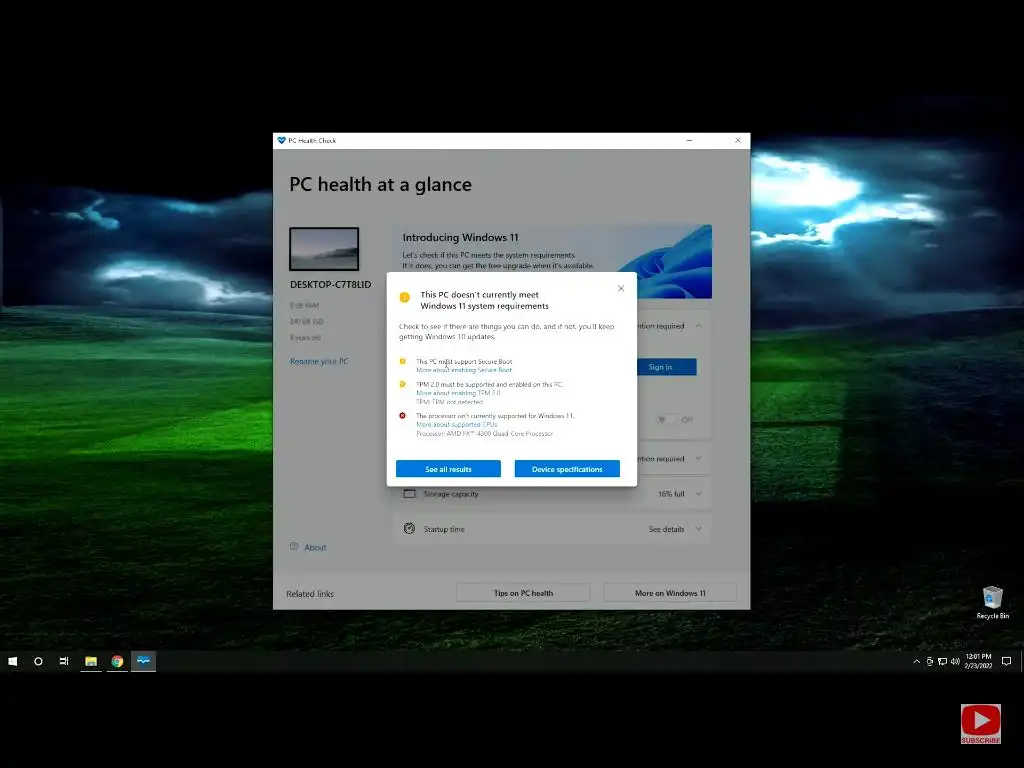This screenshot has width=1024, height=768.
Task: Expand the Storage capacity chevron
Action: pyautogui.click(x=699, y=494)
